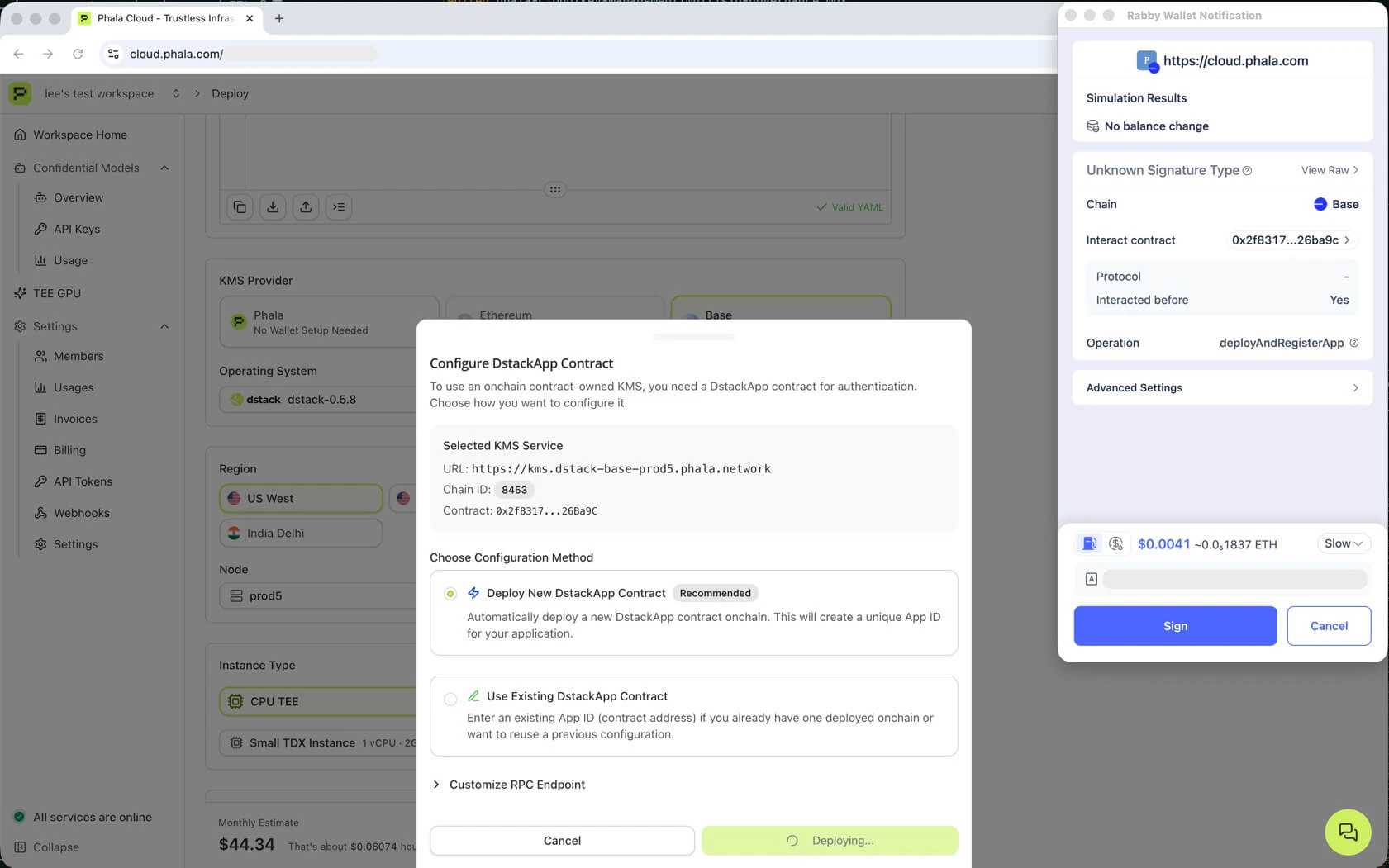Image resolution: width=1389 pixels, height=868 pixels.
Task: Copy the YAML editor contents
Action: pyautogui.click(x=239, y=206)
